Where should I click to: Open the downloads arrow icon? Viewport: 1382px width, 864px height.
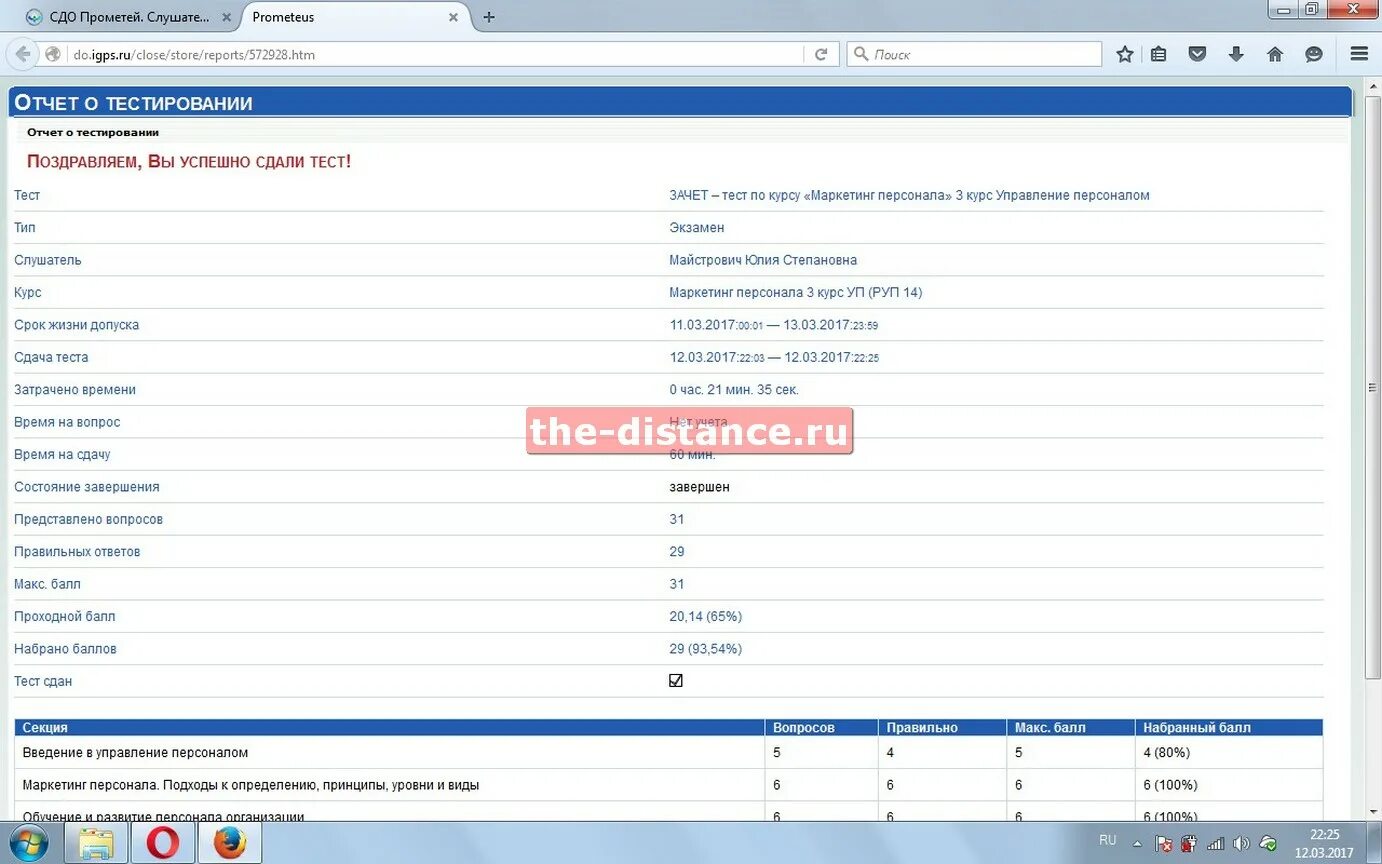(x=1236, y=55)
